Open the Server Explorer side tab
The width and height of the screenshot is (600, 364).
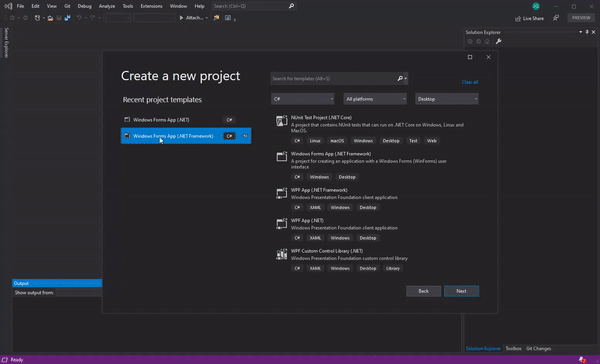point(6,43)
